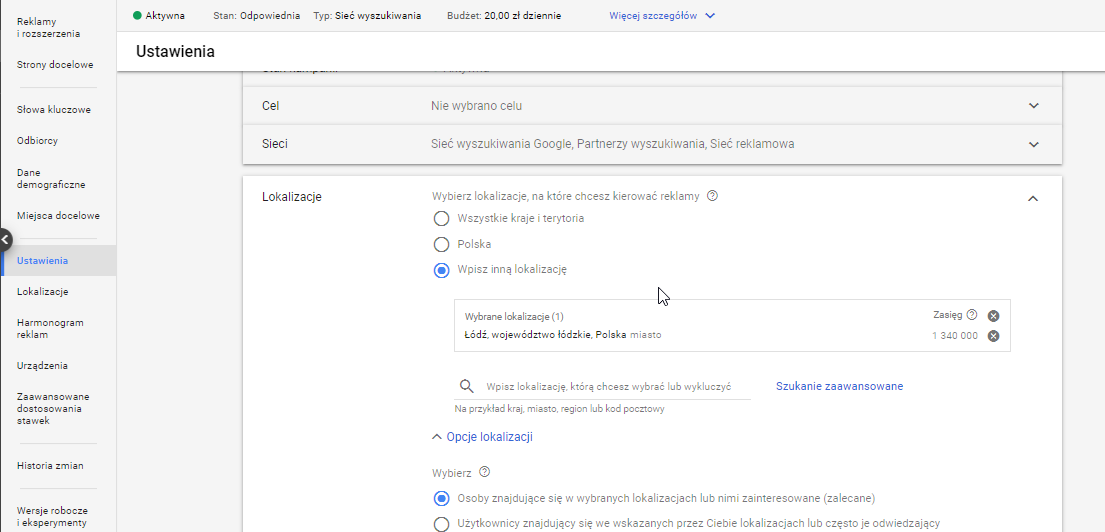
Task: Click the Zasięg help question mark icon
Action: pos(972,314)
